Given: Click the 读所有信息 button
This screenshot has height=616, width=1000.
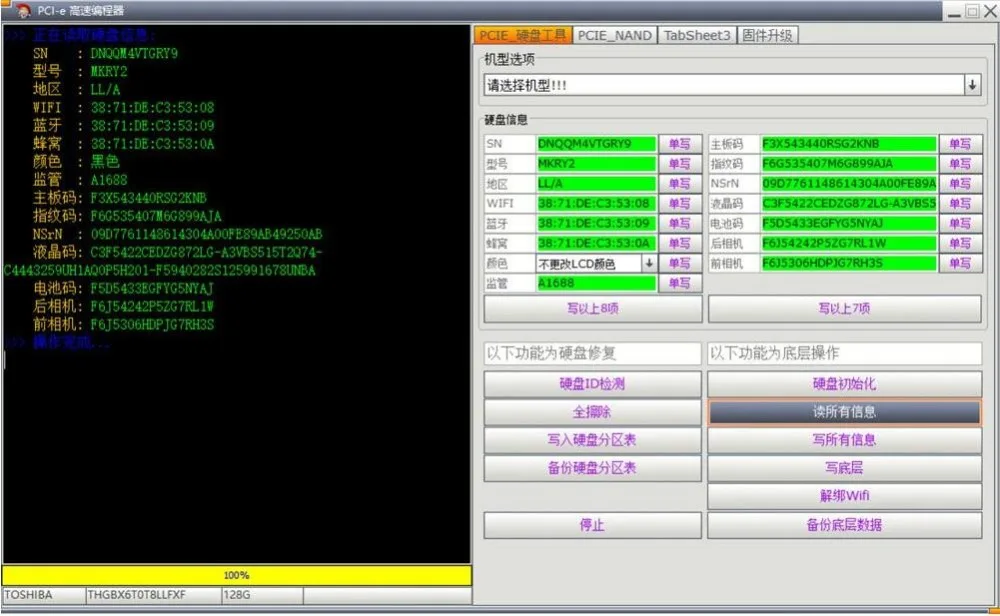Looking at the screenshot, I should coord(844,412).
